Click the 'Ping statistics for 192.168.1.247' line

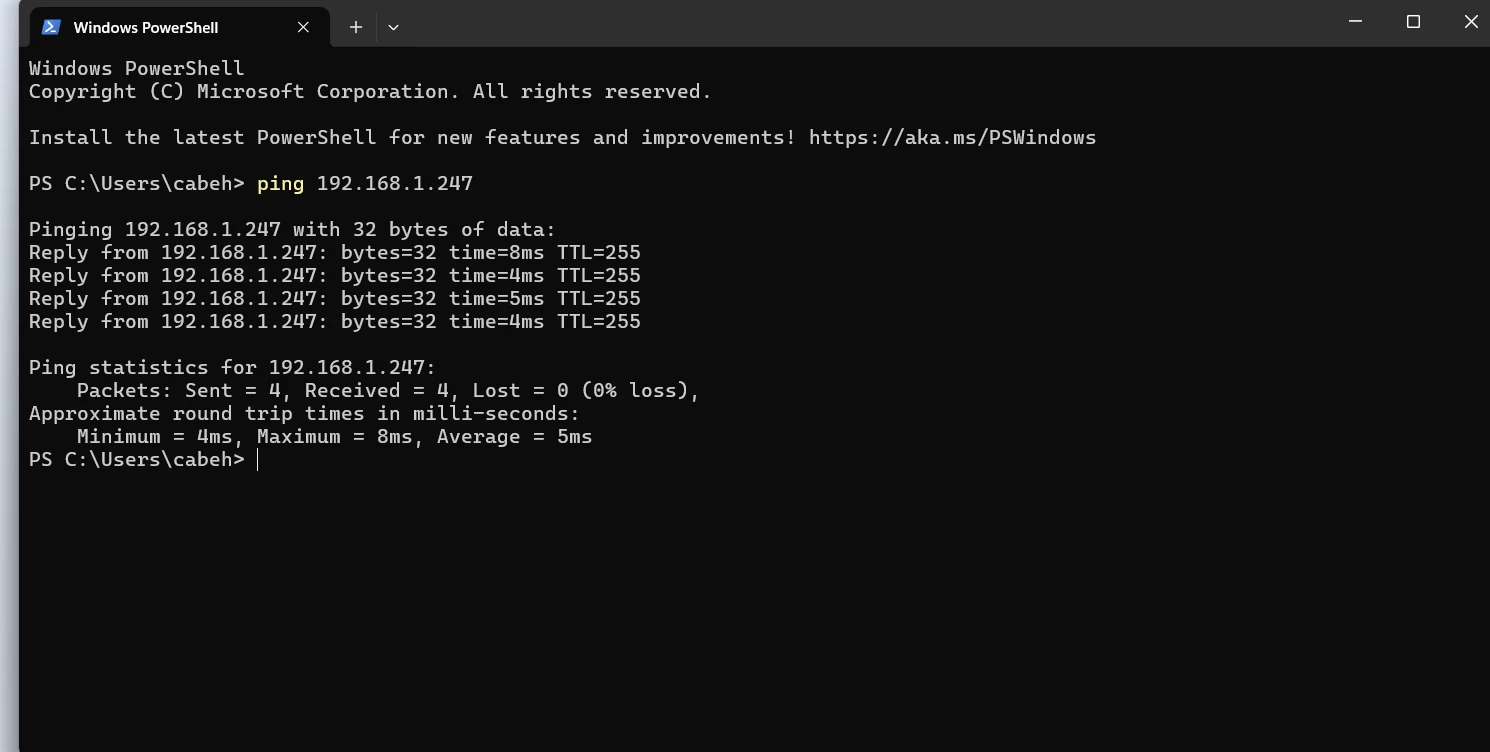tap(232, 368)
